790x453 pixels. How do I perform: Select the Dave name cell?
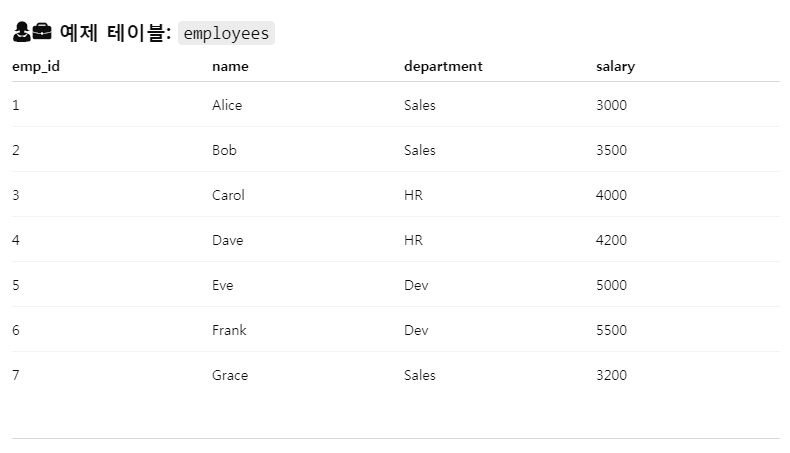click(228, 240)
